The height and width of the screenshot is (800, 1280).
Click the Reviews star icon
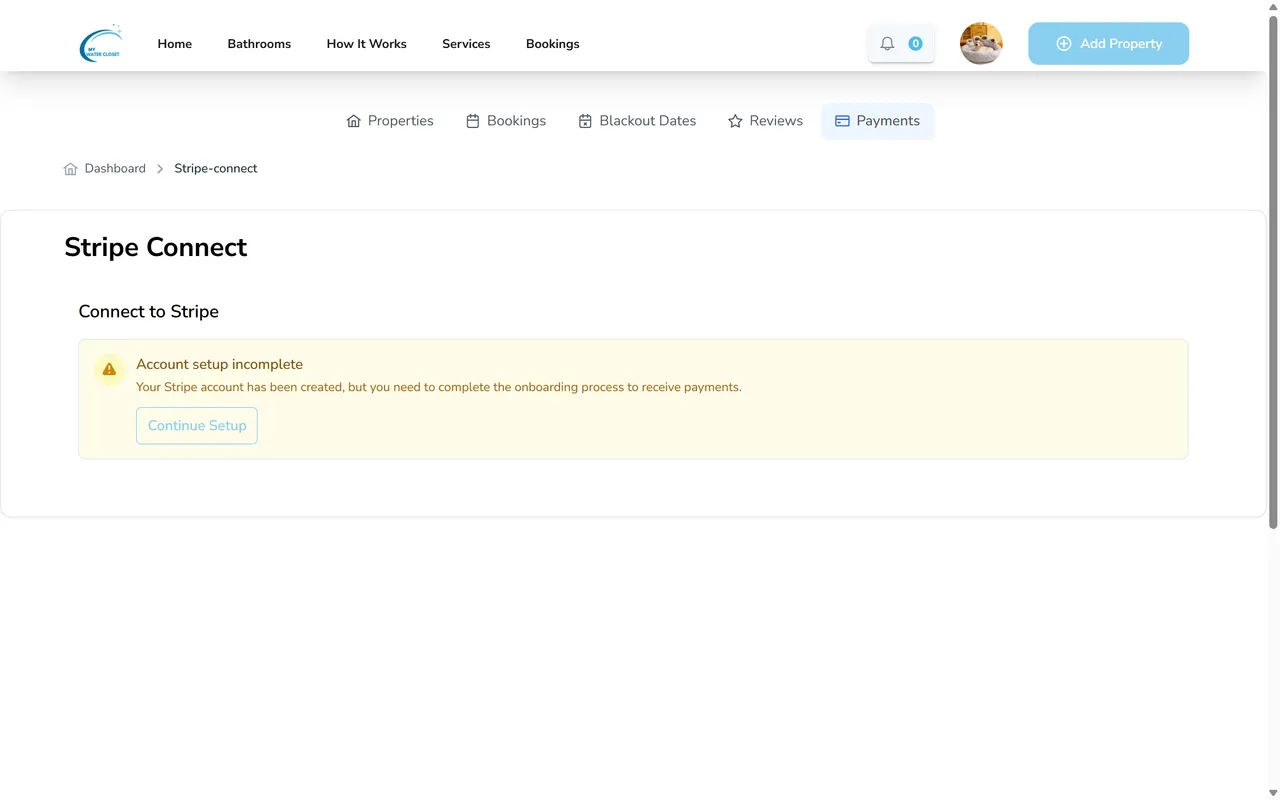pos(735,120)
